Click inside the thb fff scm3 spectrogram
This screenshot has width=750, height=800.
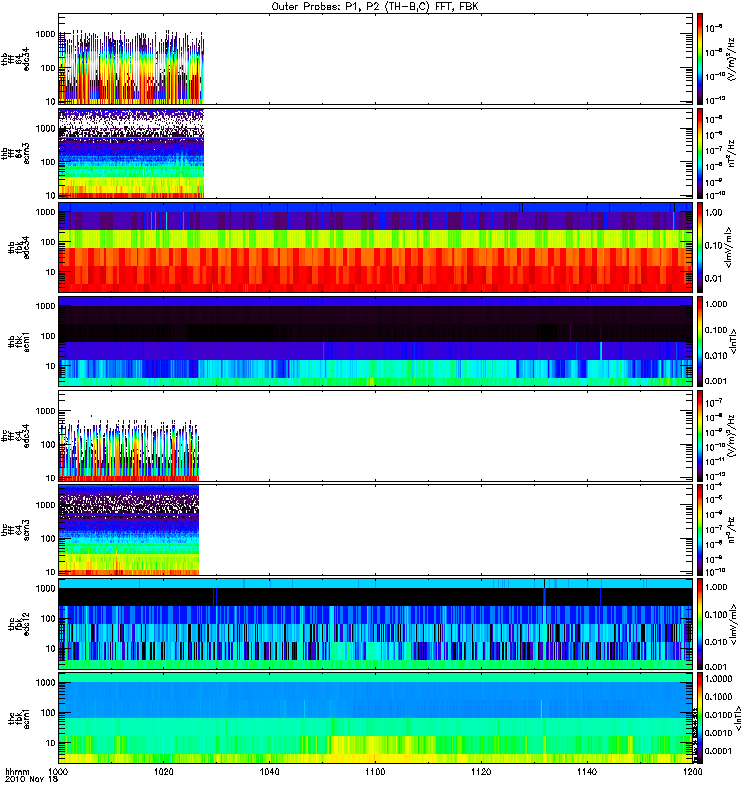(x=376, y=153)
